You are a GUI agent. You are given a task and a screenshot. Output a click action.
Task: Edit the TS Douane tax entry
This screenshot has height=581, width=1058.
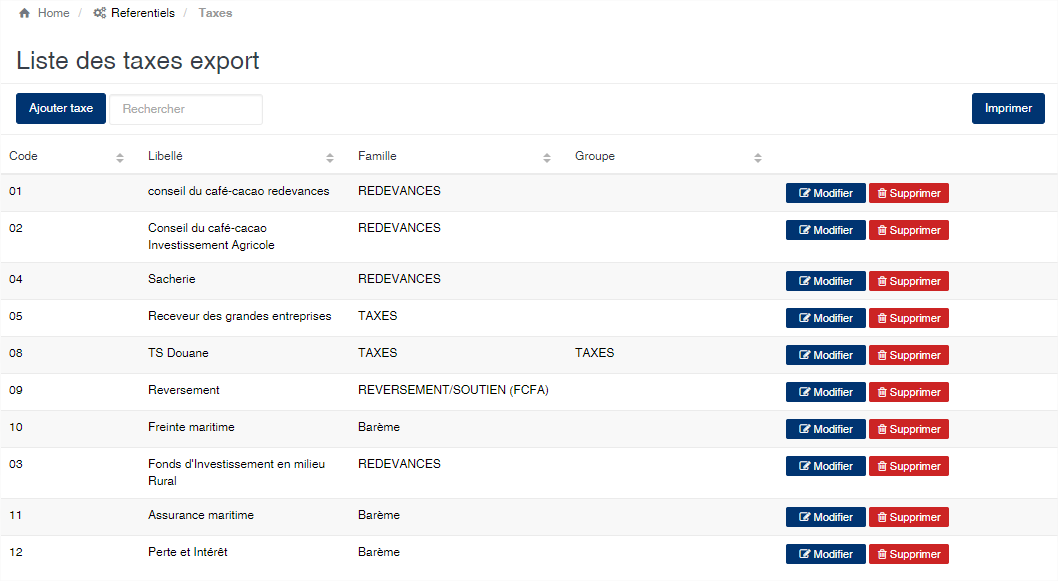(x=825, y=355)
